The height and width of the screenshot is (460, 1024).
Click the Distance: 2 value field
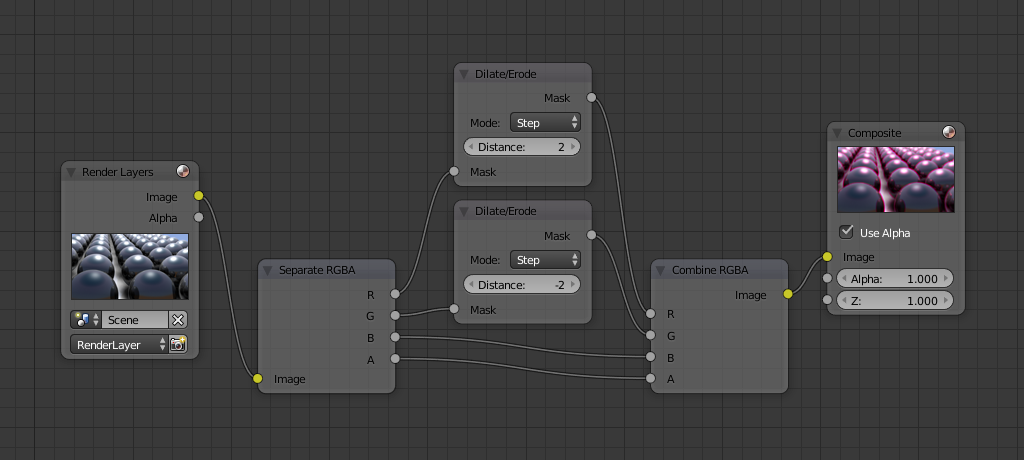click(522, 147)
